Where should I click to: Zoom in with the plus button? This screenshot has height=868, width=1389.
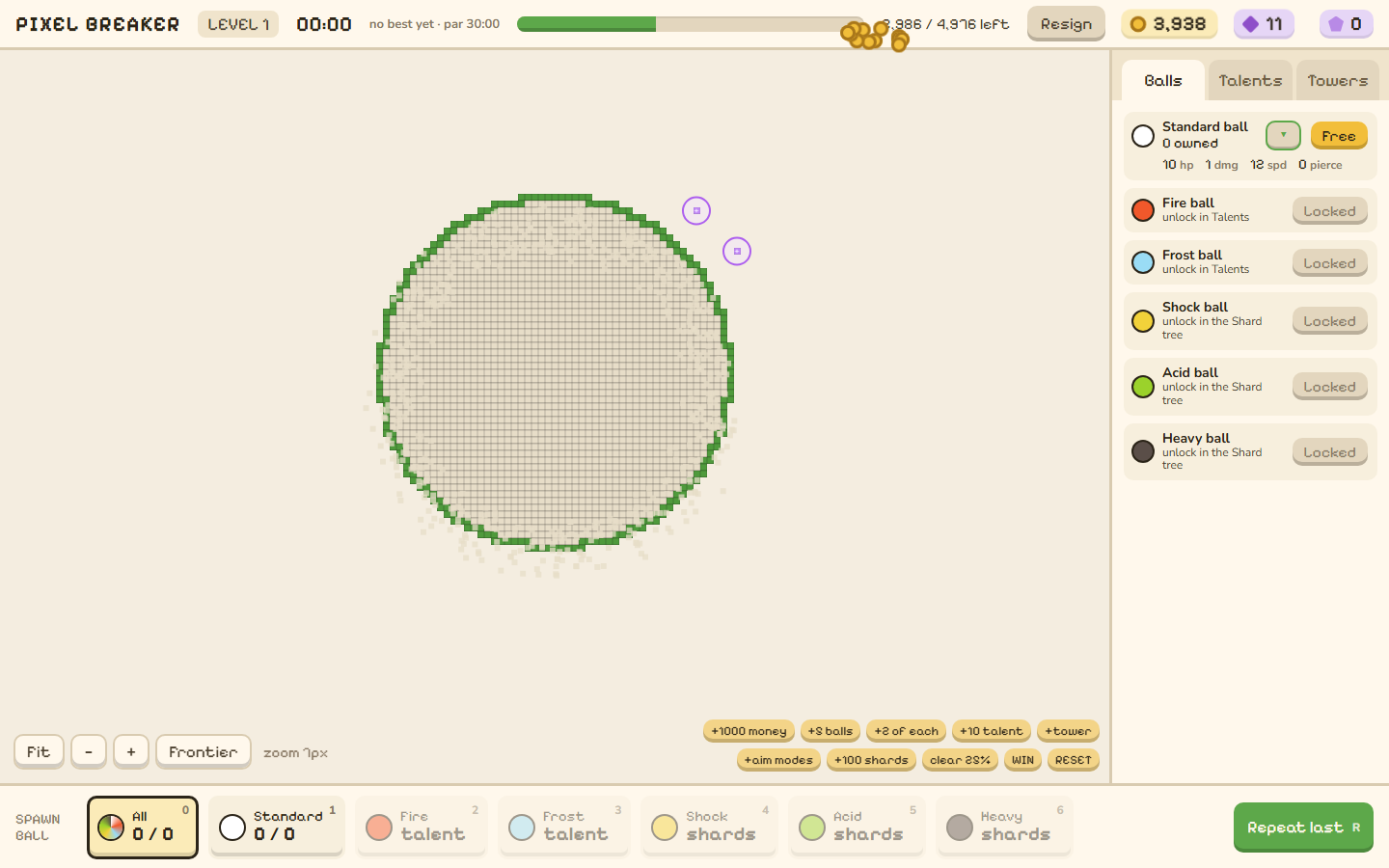[x=131, y=751]
